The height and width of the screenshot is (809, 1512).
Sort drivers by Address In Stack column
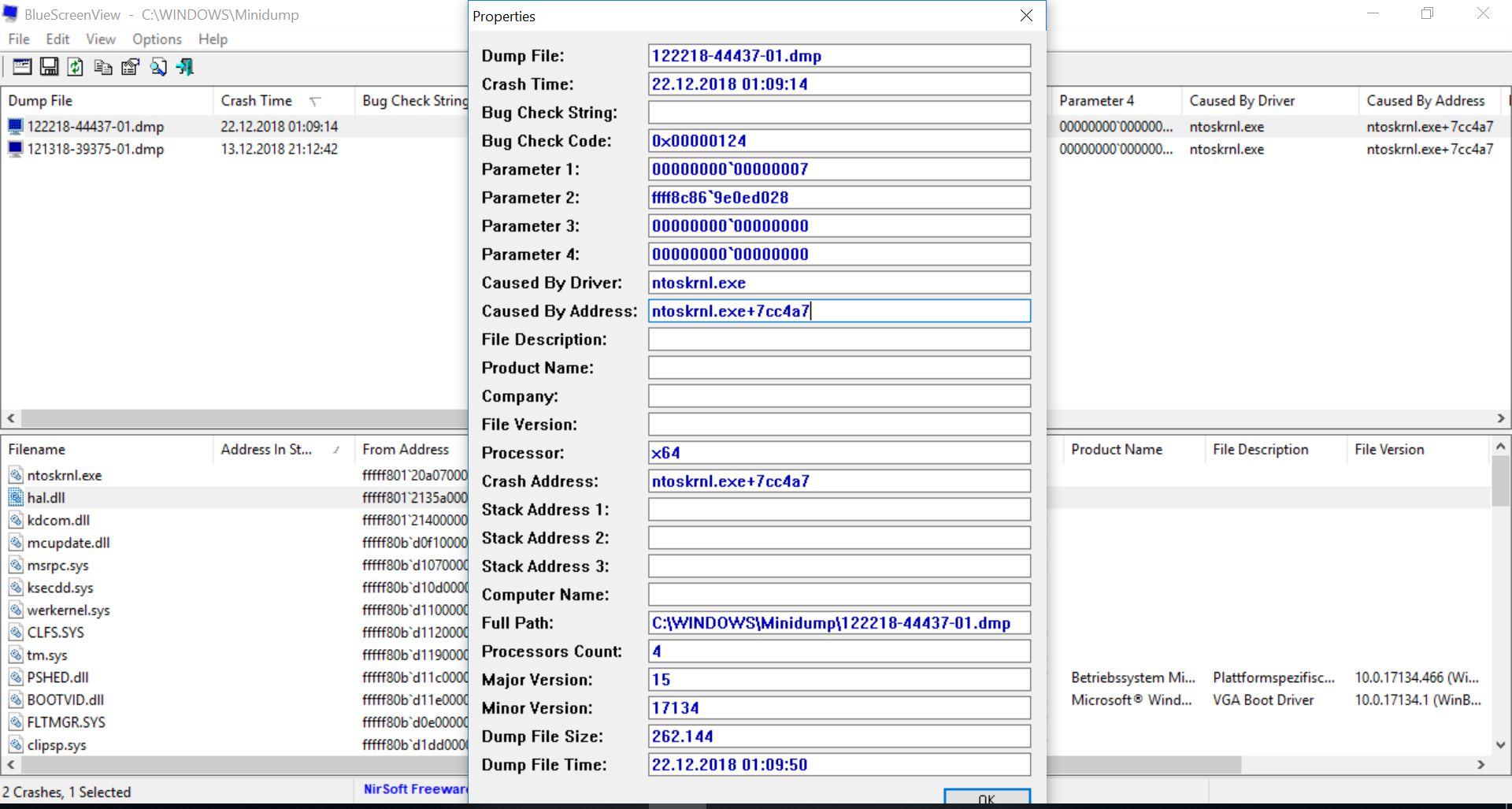(x=266, y=450)
